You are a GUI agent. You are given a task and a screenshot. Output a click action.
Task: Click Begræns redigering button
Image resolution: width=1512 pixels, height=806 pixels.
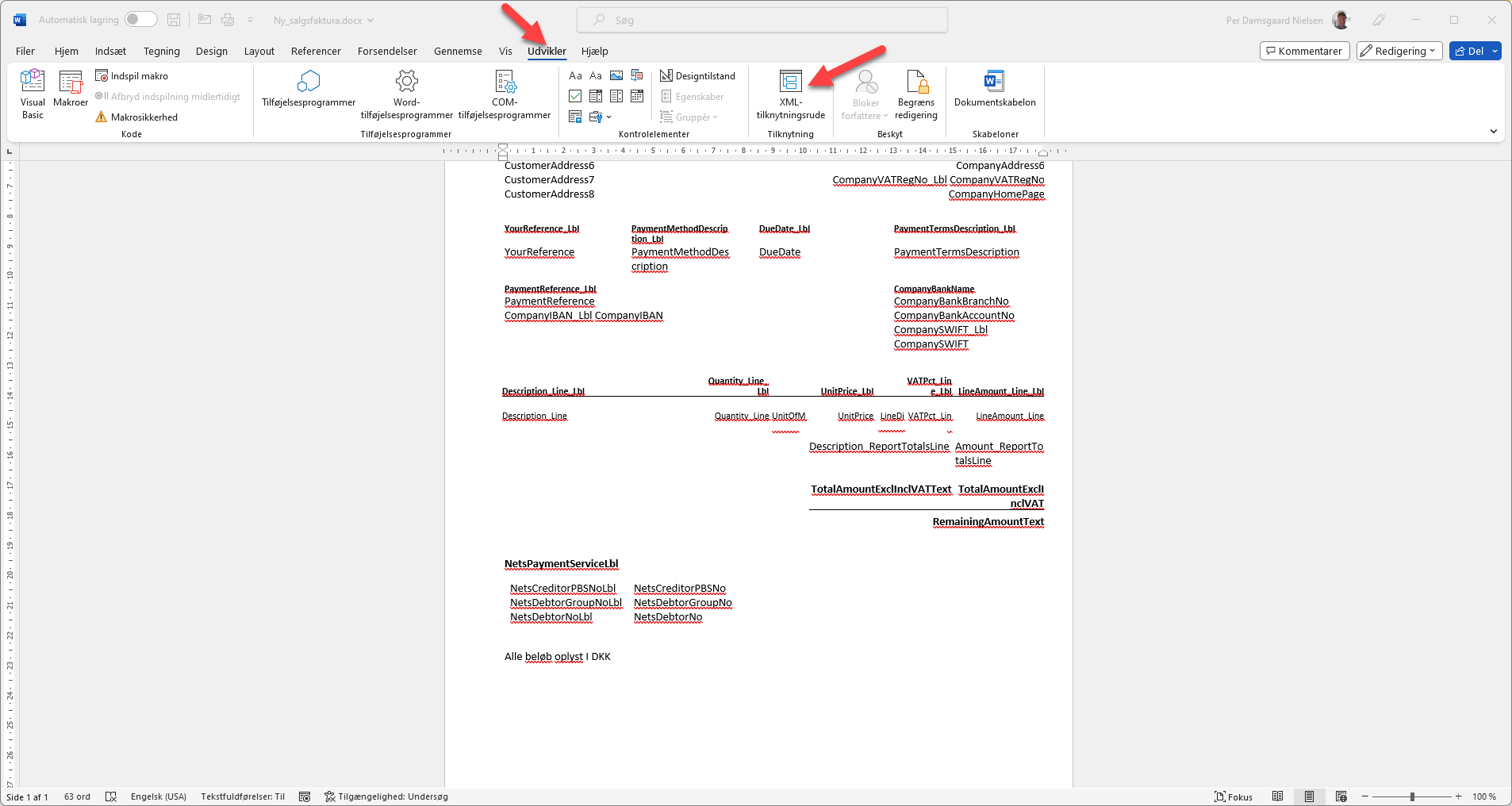[916, 94]
